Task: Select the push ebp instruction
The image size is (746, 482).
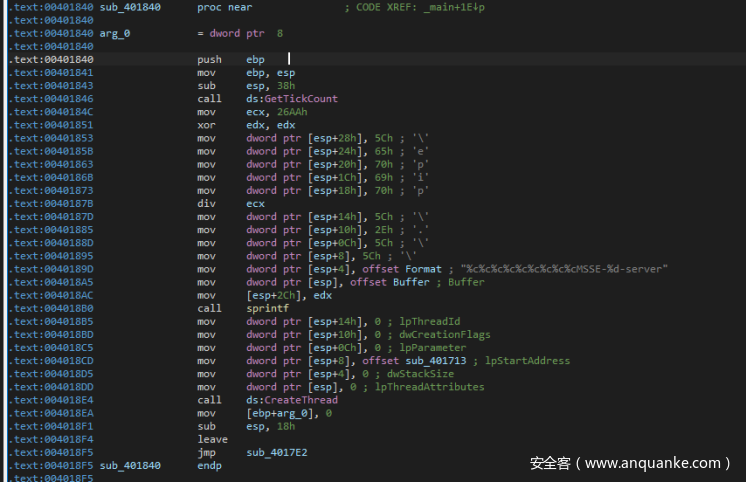Action: click(x=230, y=60)
